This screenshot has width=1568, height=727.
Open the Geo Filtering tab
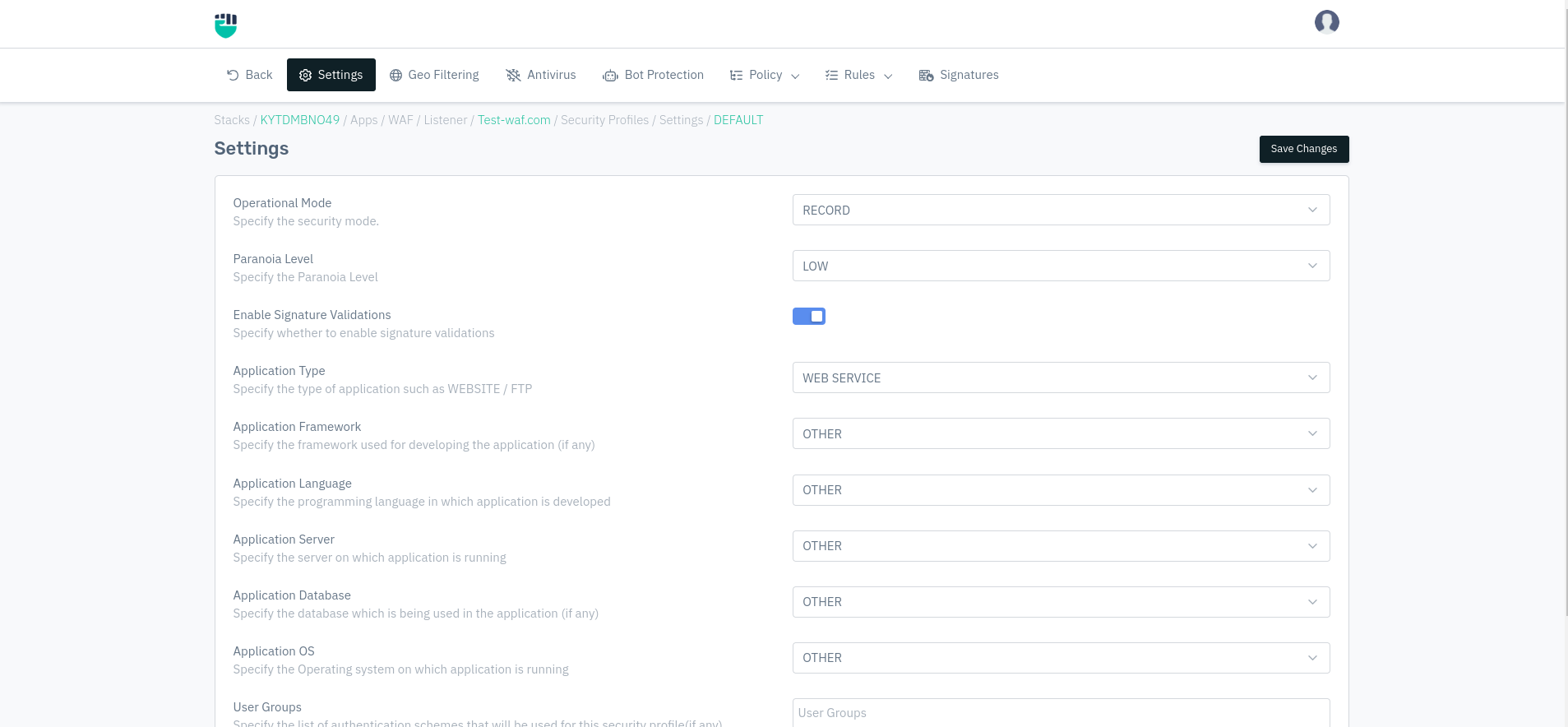(x=434, y=75)
